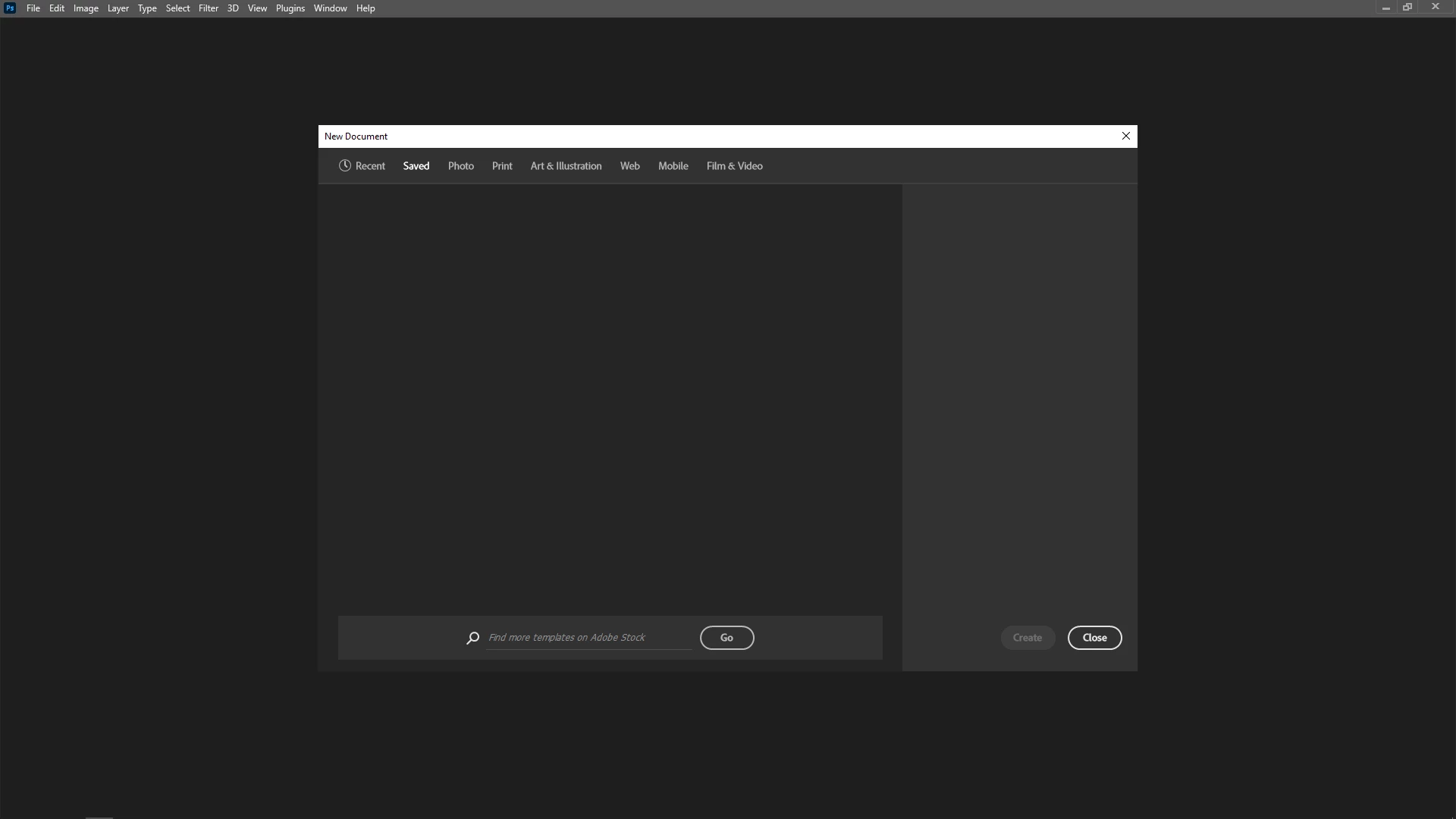Click the magnifier search icon
This screenshot has width=1456, height=819.
click(x=472, y=638)
